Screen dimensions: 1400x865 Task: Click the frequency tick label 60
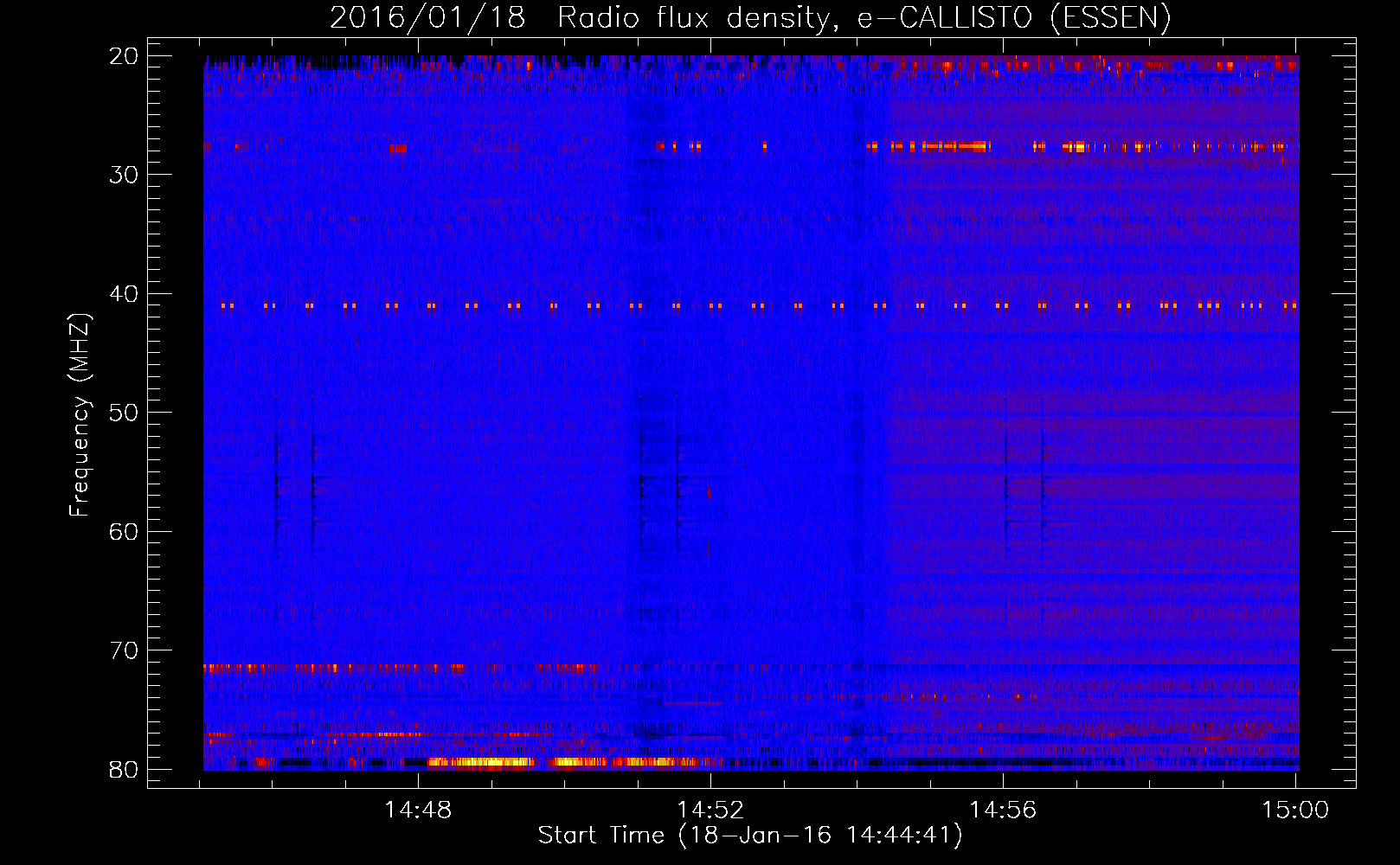125,531
